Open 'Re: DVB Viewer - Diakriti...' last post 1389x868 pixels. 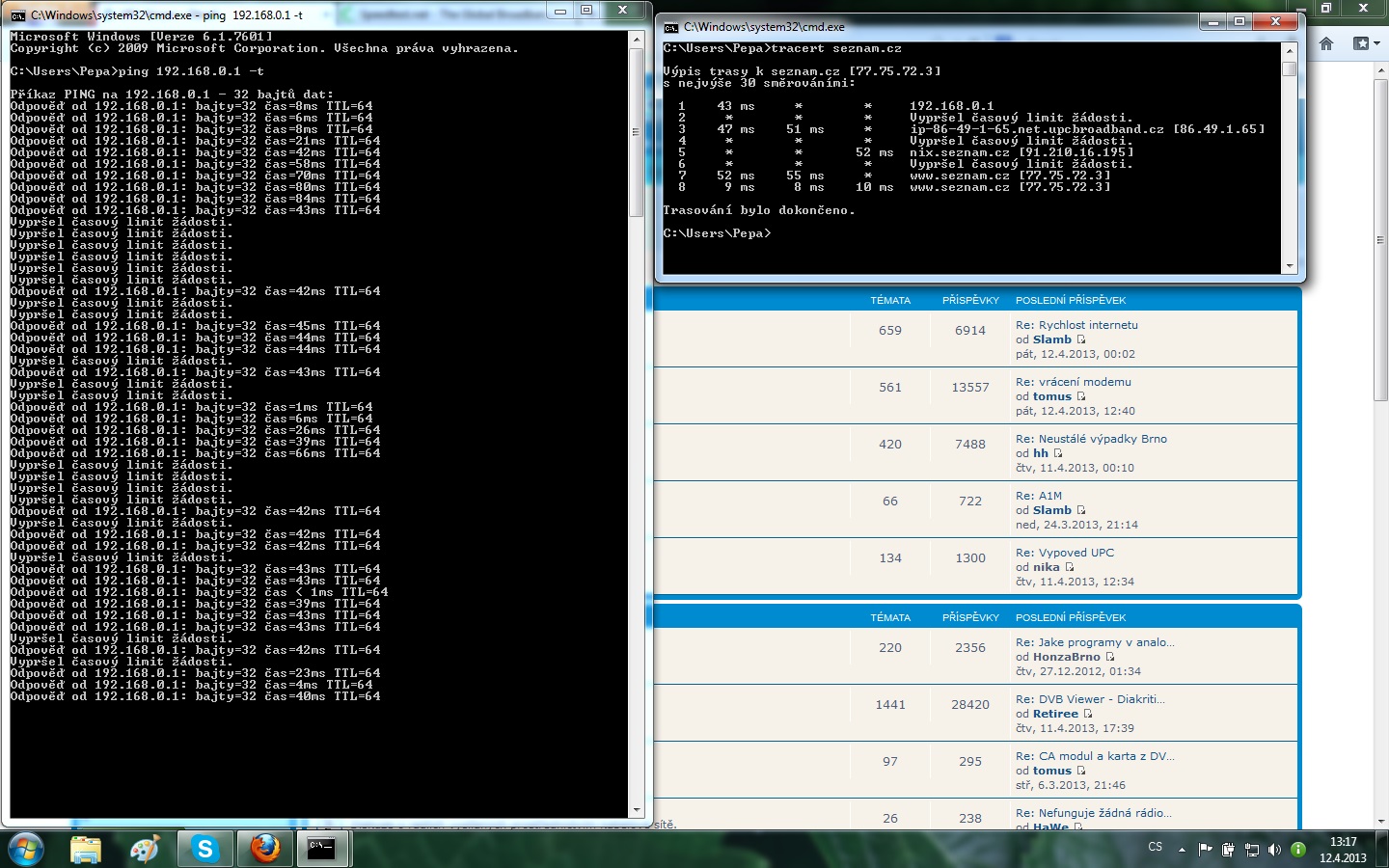tap(1090, 699)
